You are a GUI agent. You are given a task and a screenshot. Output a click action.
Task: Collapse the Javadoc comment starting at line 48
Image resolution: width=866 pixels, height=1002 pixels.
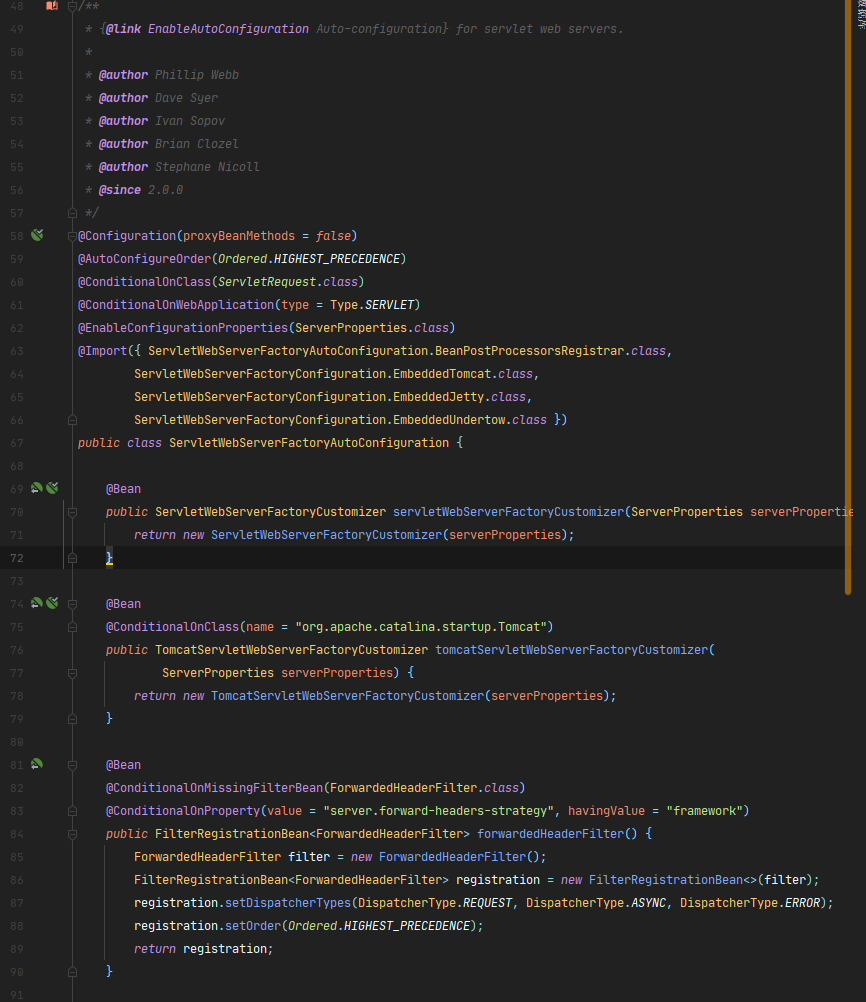(72, 6)
